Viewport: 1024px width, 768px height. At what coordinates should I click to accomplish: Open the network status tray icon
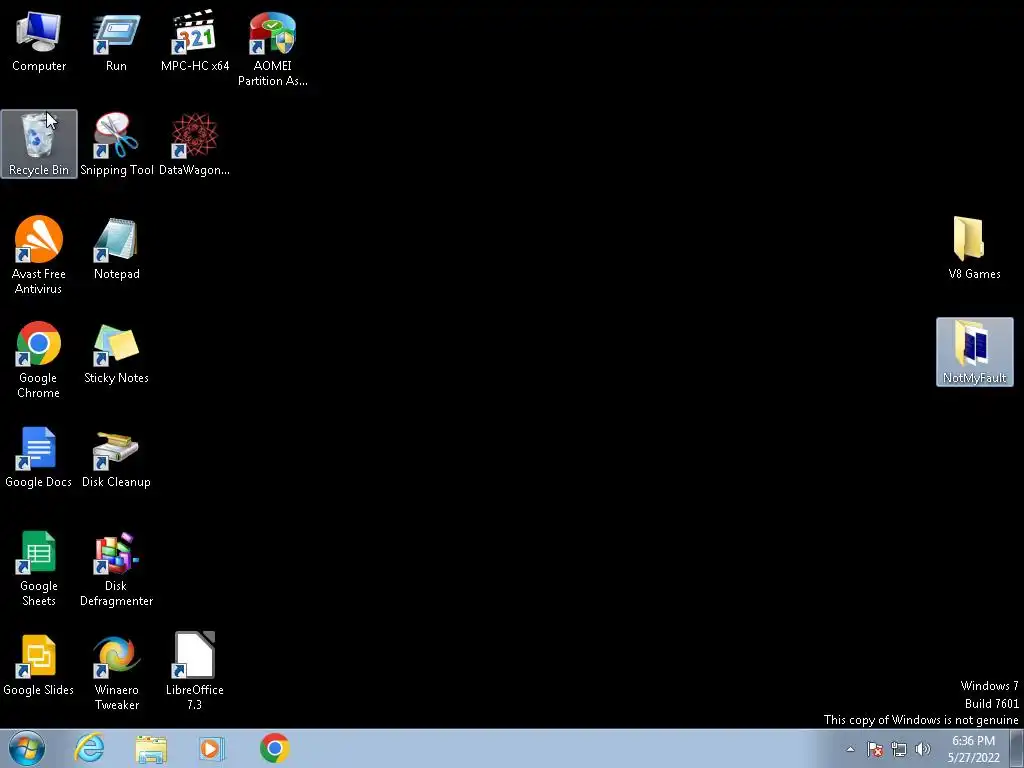pos(899,749)
